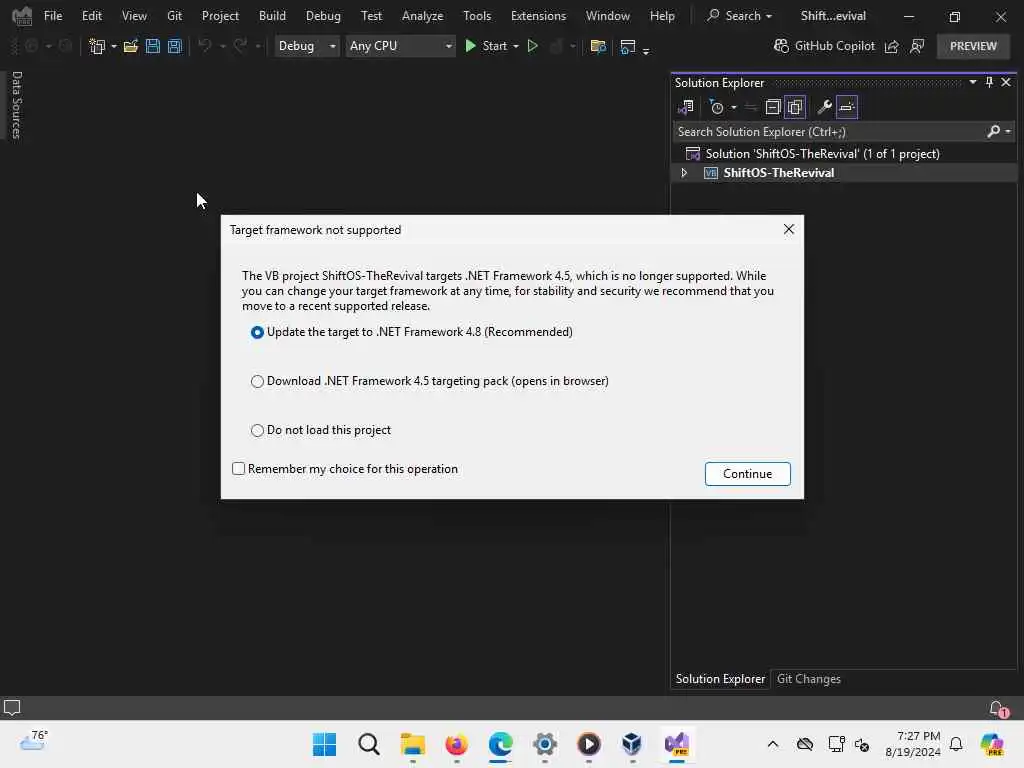Open the Build menu

click(x=272, y=16)
